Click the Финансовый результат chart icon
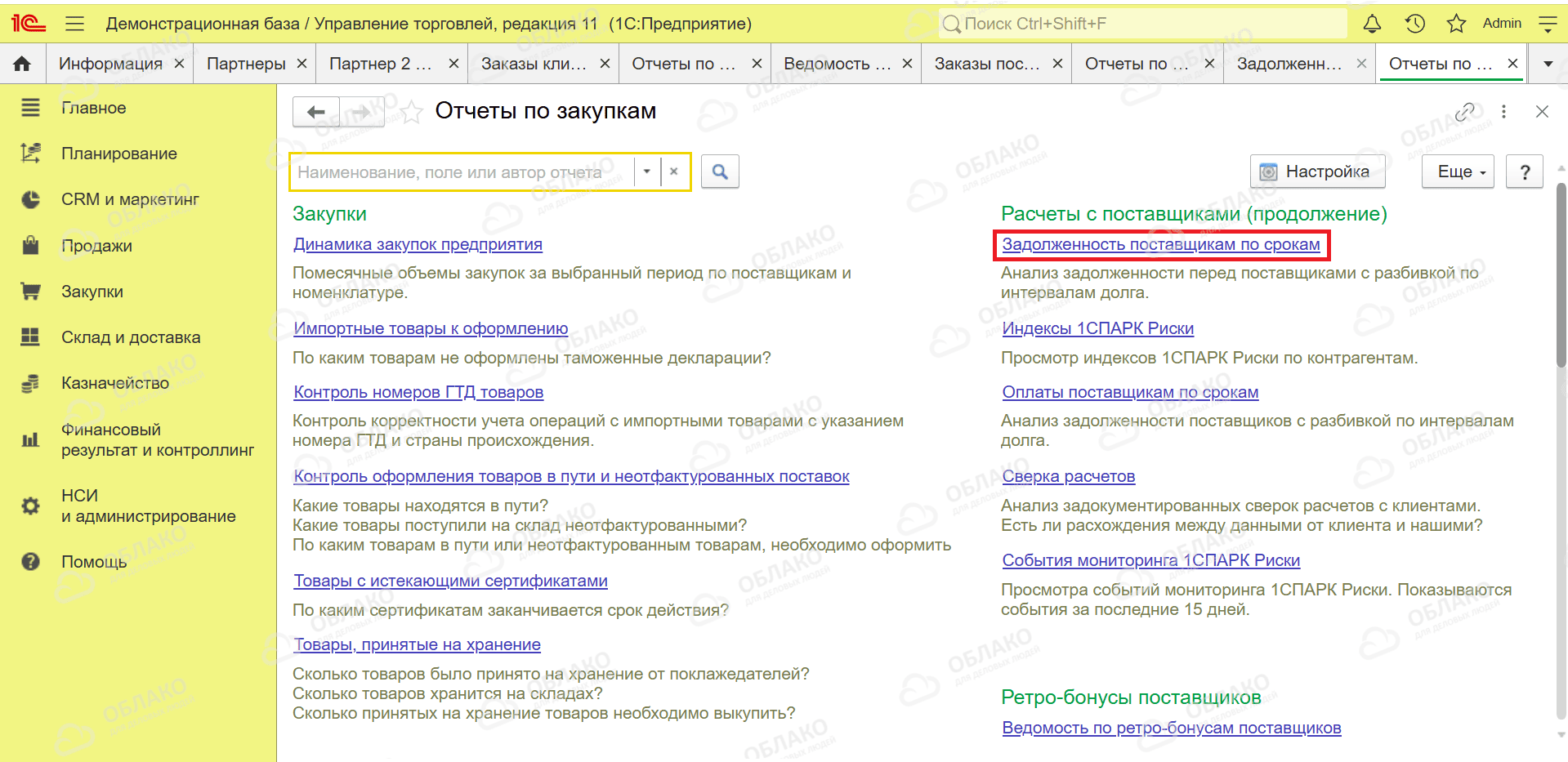1568x762 pixels. pos(30,439)
